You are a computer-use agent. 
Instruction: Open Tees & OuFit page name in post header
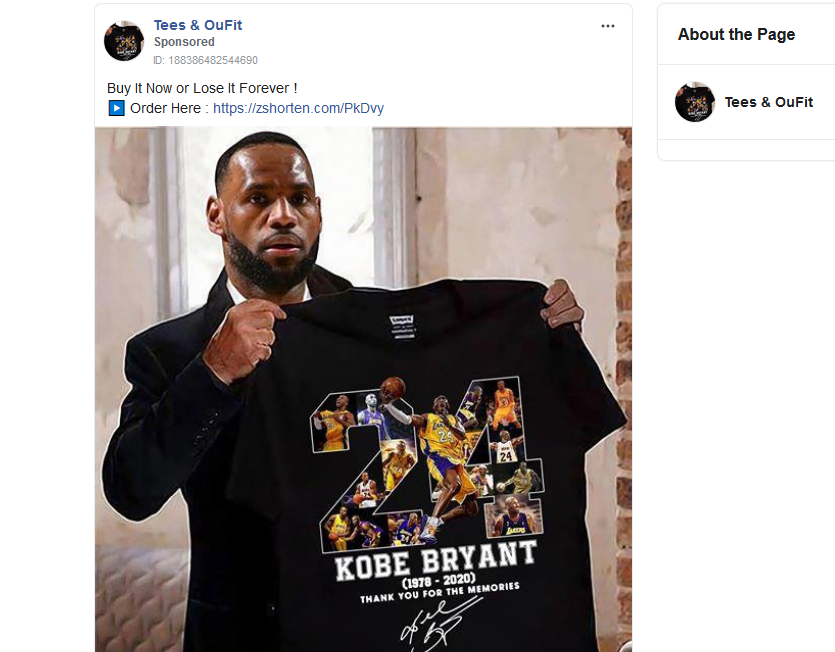point(198,25)
